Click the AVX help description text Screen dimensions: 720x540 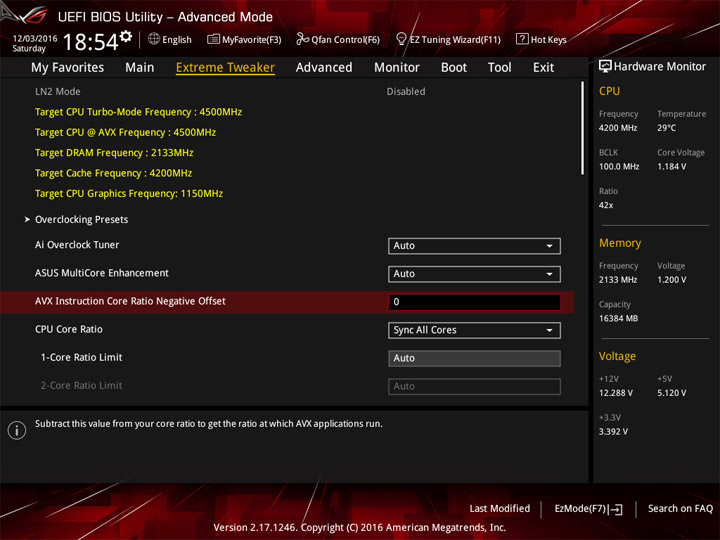[208, 424]
